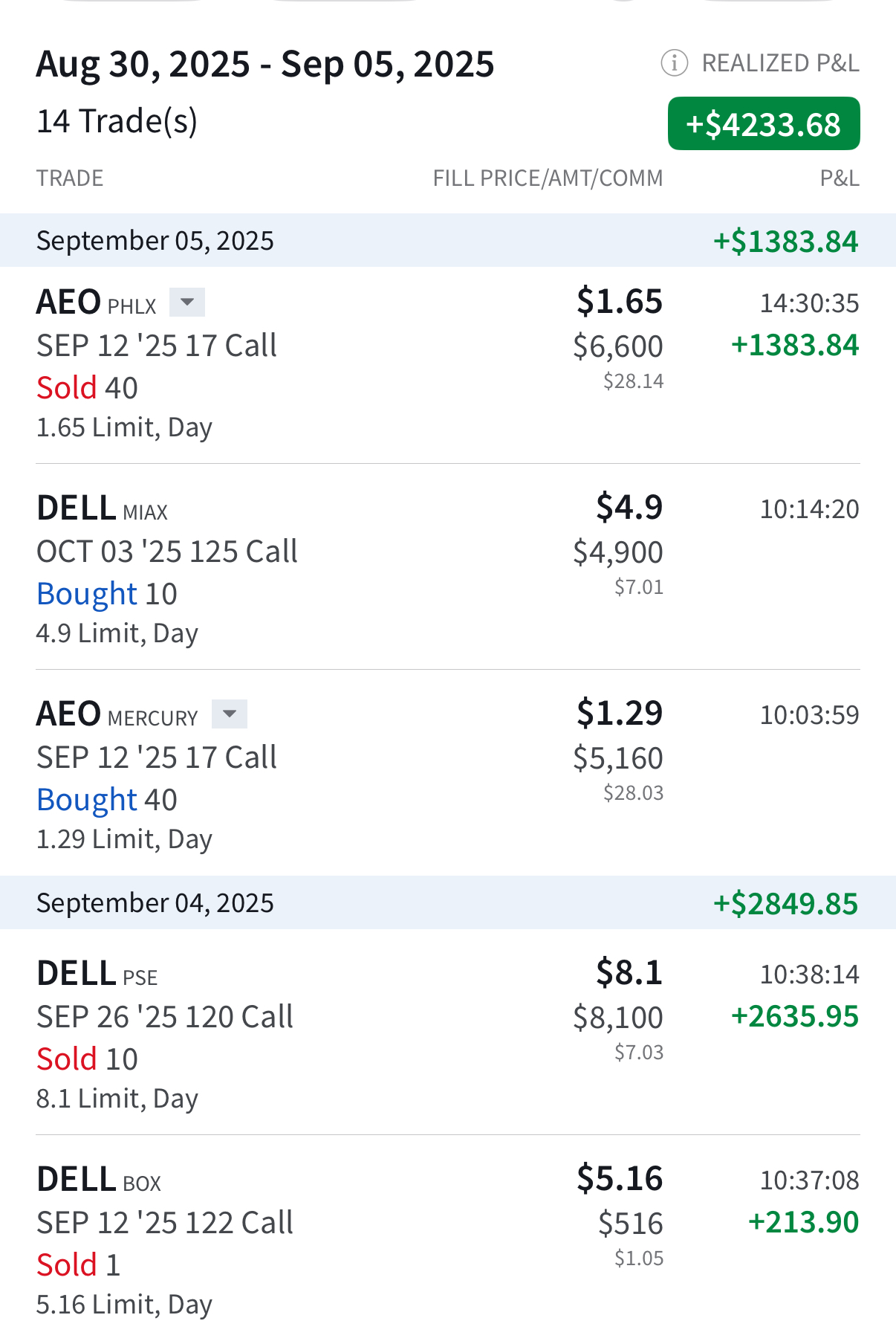Click the P&L column header
Screen dimensions: 896x1341
[840, 178]
